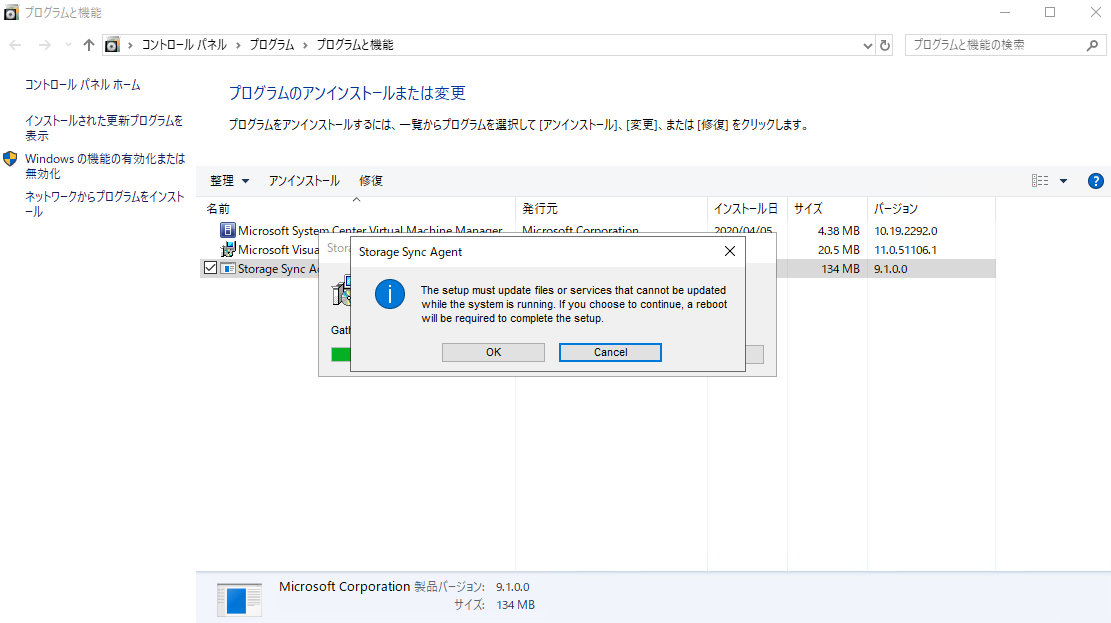Click the setup installer icon behind the dialog
1111x623 pixels.
coord(342,291)
